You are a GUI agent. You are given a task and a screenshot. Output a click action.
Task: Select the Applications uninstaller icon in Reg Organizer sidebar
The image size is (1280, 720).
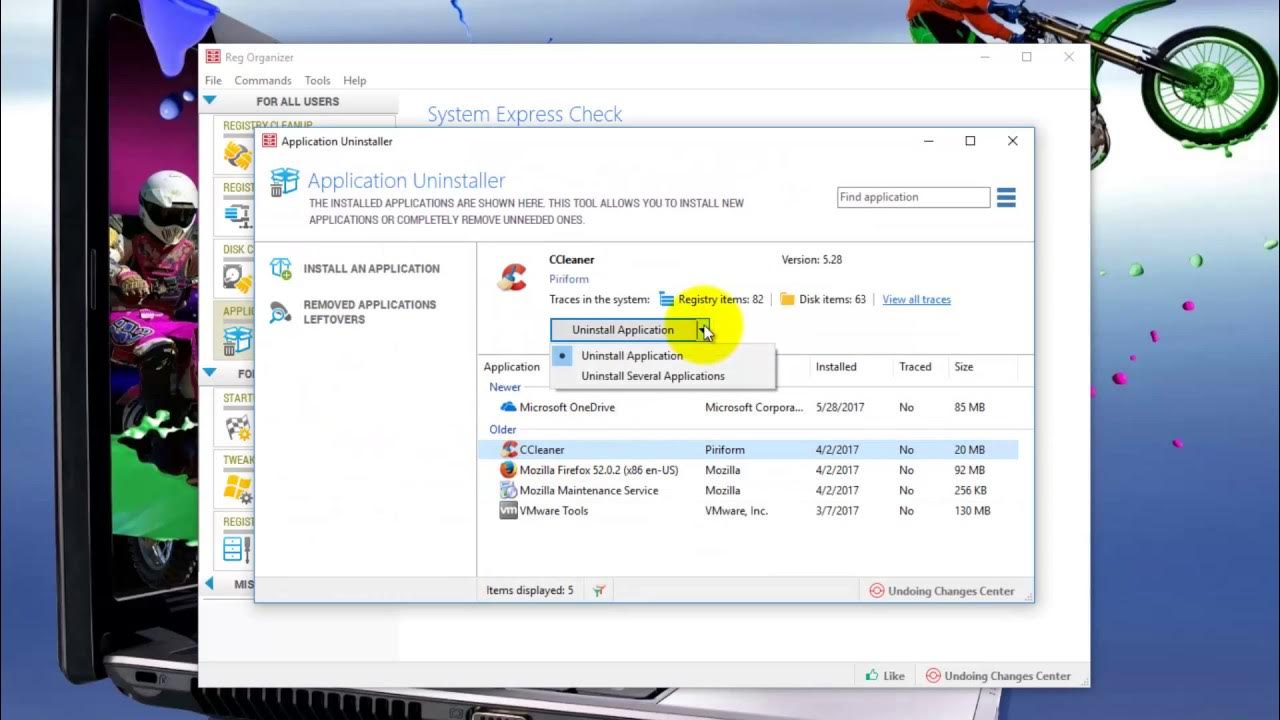pos(237,340)
